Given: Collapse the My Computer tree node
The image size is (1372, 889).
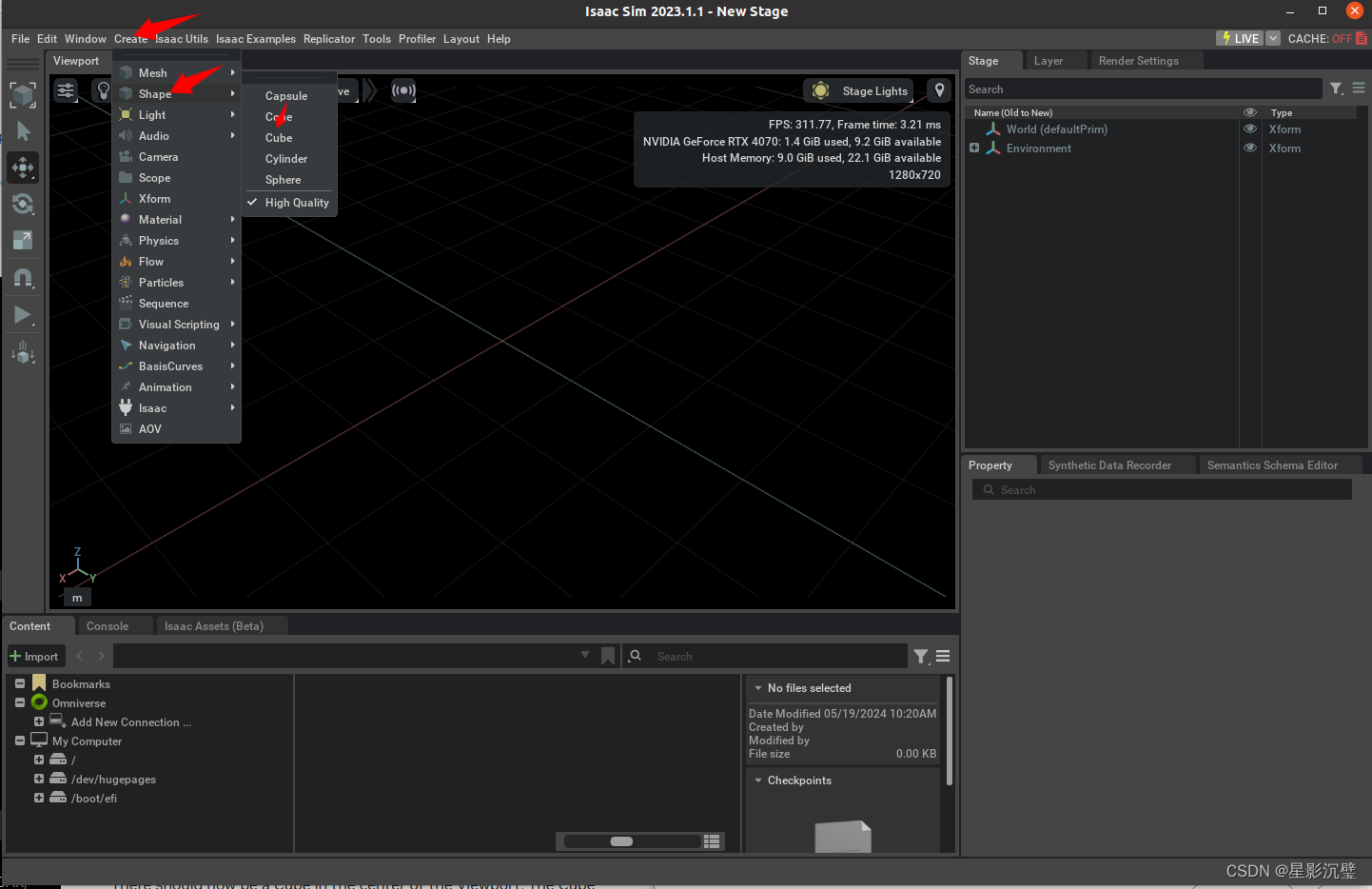Looking at the screenshot, I should (x=20, y=741).
